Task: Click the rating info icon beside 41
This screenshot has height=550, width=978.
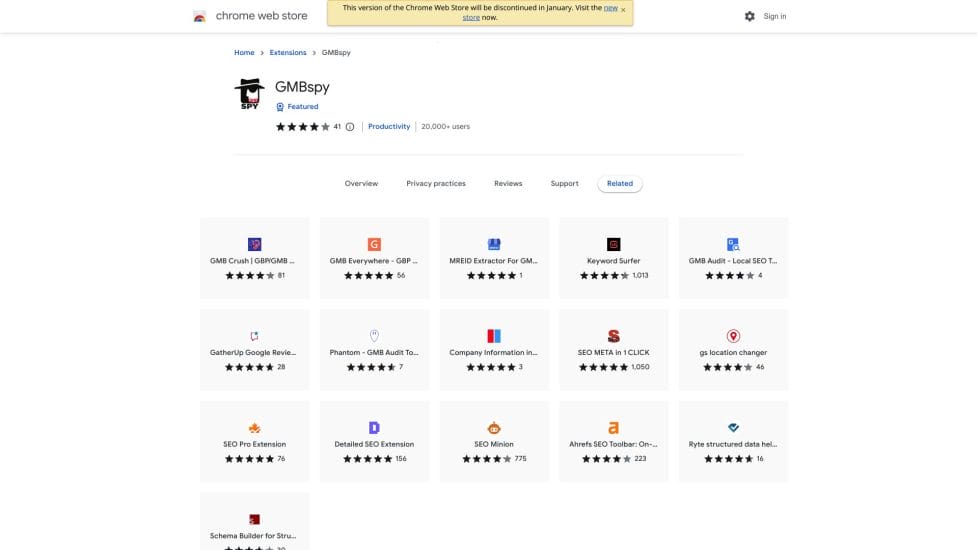Action: tap(350, 127)
